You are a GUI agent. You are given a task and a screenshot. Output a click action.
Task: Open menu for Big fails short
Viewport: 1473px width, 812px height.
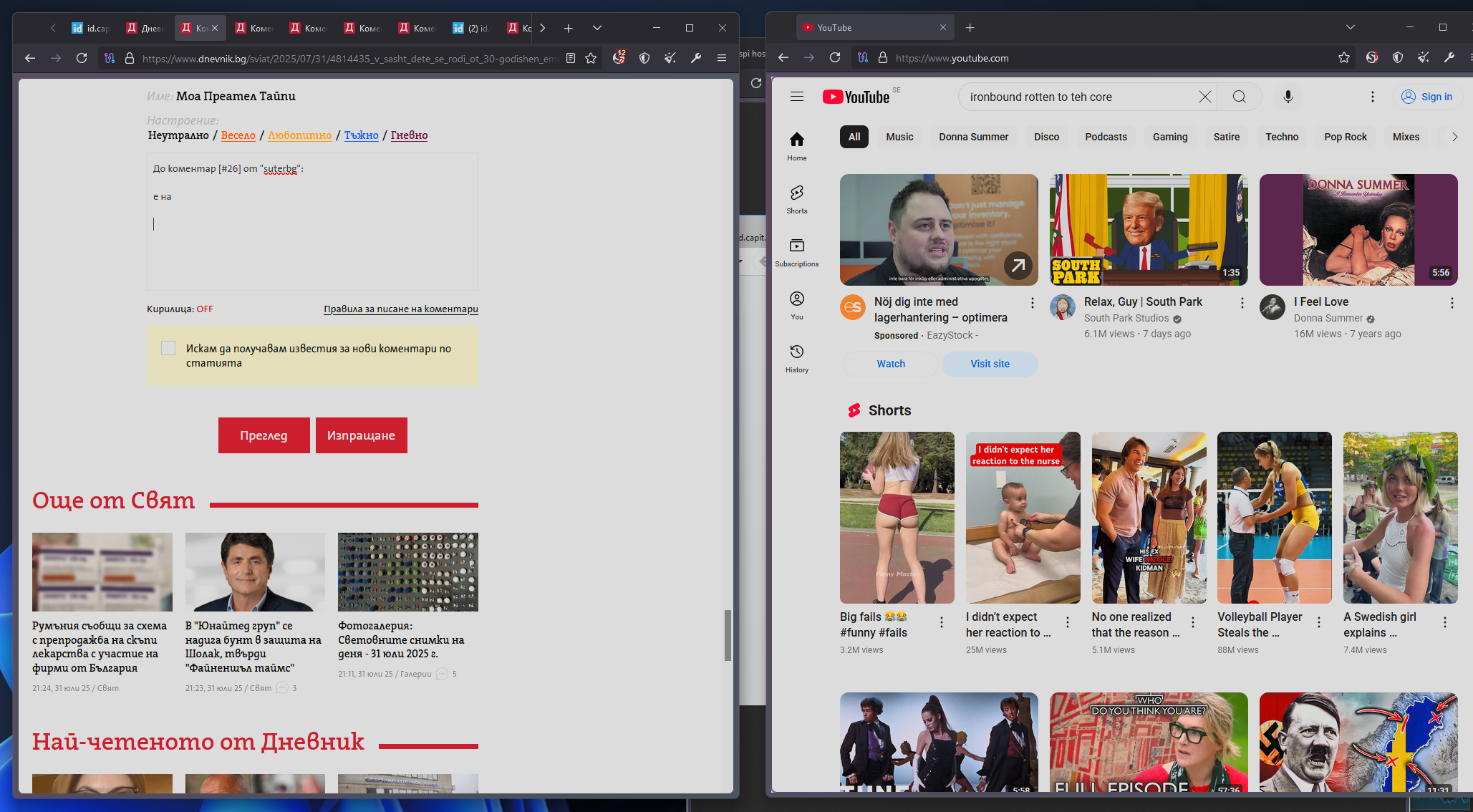click(x=942, y=622)
